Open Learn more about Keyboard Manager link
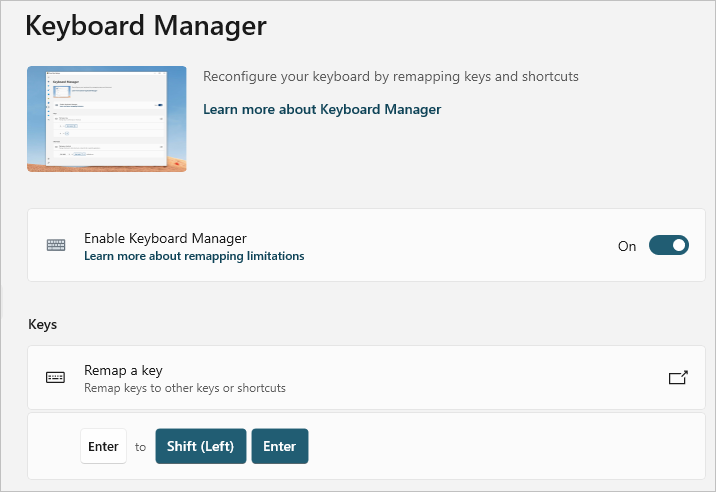The width and height of the screenshot is (716, 492). 322,109
